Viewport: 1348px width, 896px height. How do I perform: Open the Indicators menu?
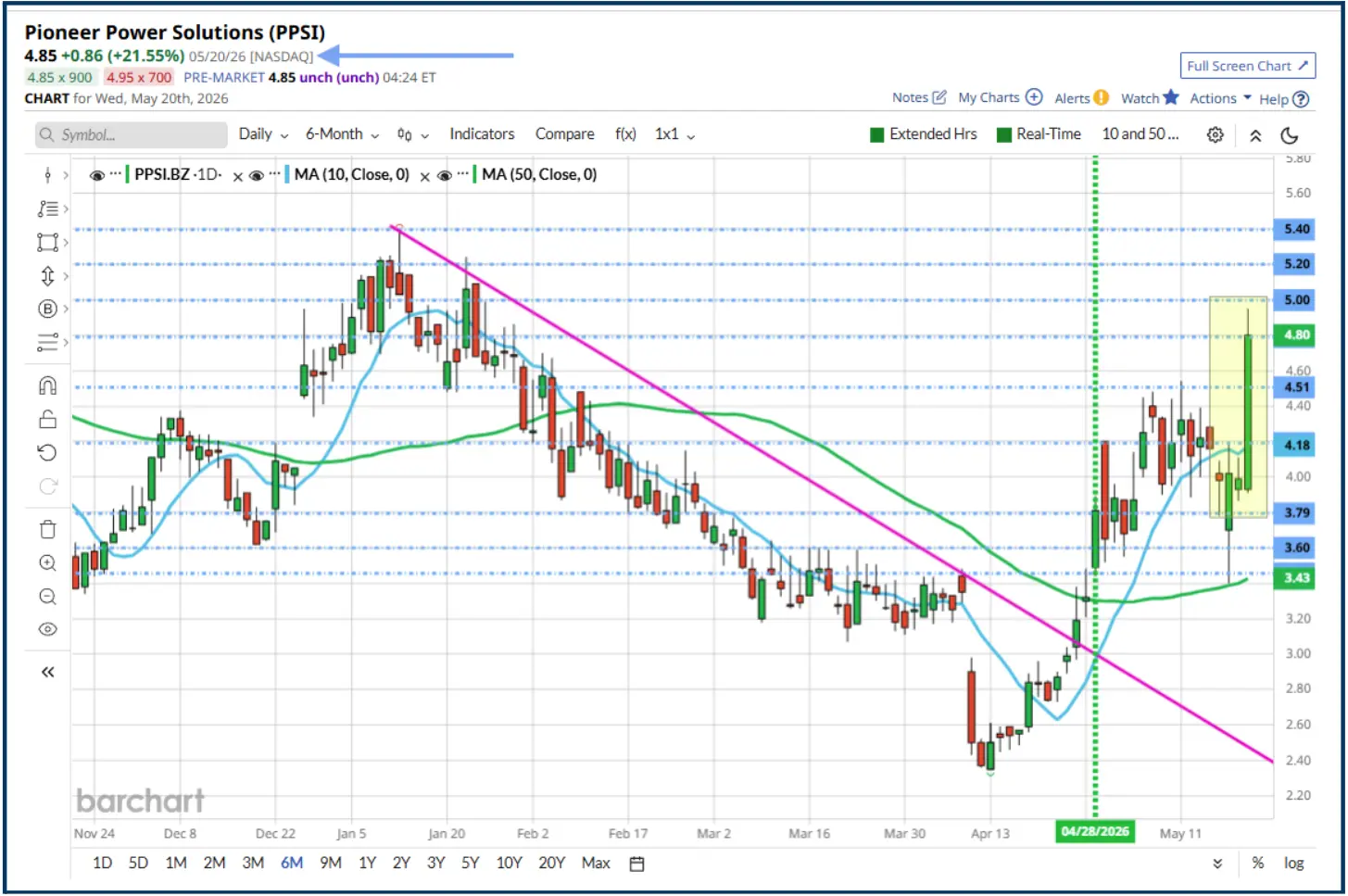[x=482, y=134]
